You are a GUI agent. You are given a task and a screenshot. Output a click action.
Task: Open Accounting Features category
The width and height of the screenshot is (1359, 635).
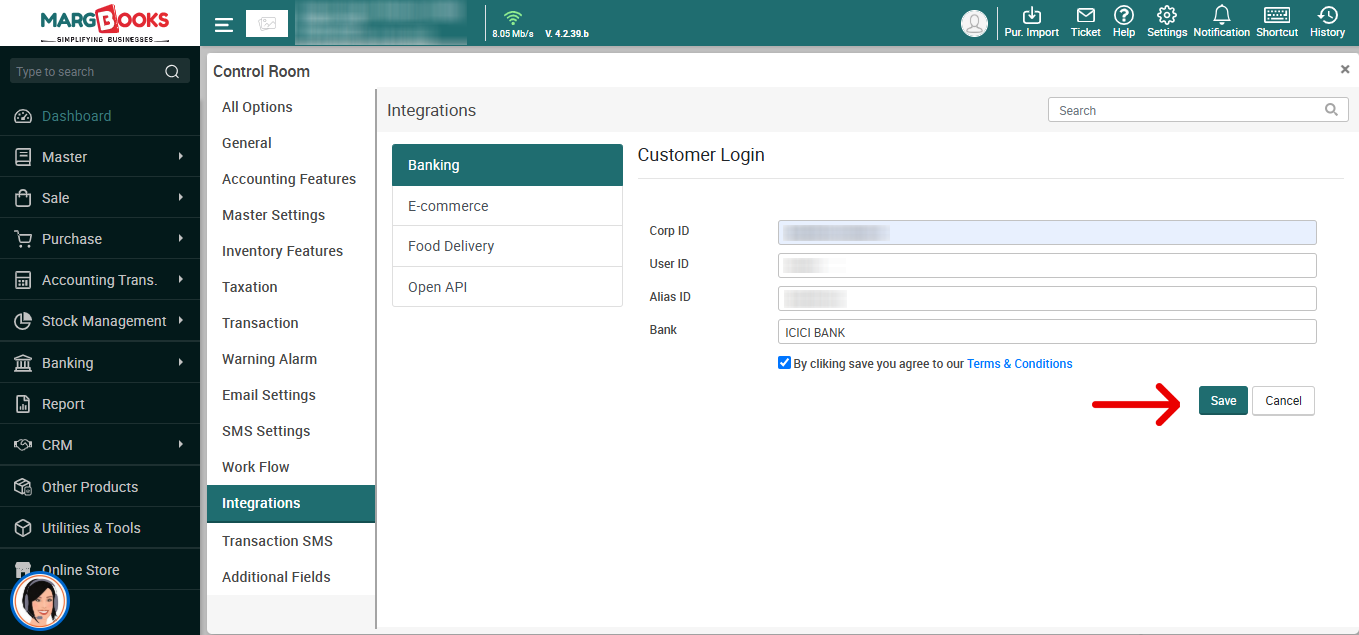pos(291,179)
